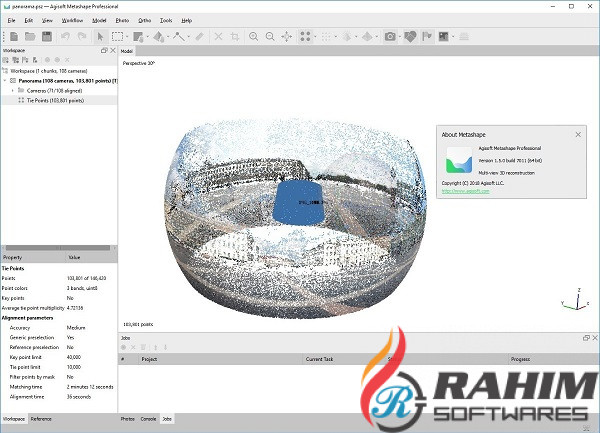
Task: Undo the last action
Action: (65, 37)
